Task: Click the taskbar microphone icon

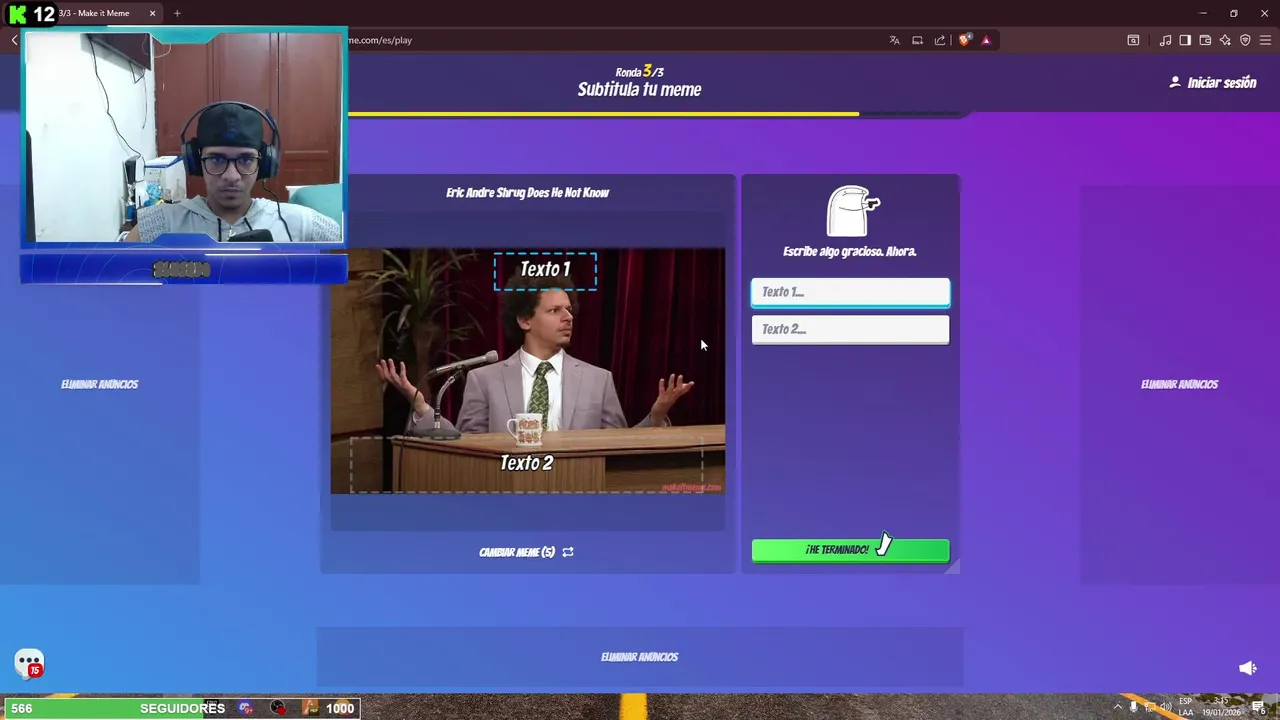Action: click(x=1133, y=707)
